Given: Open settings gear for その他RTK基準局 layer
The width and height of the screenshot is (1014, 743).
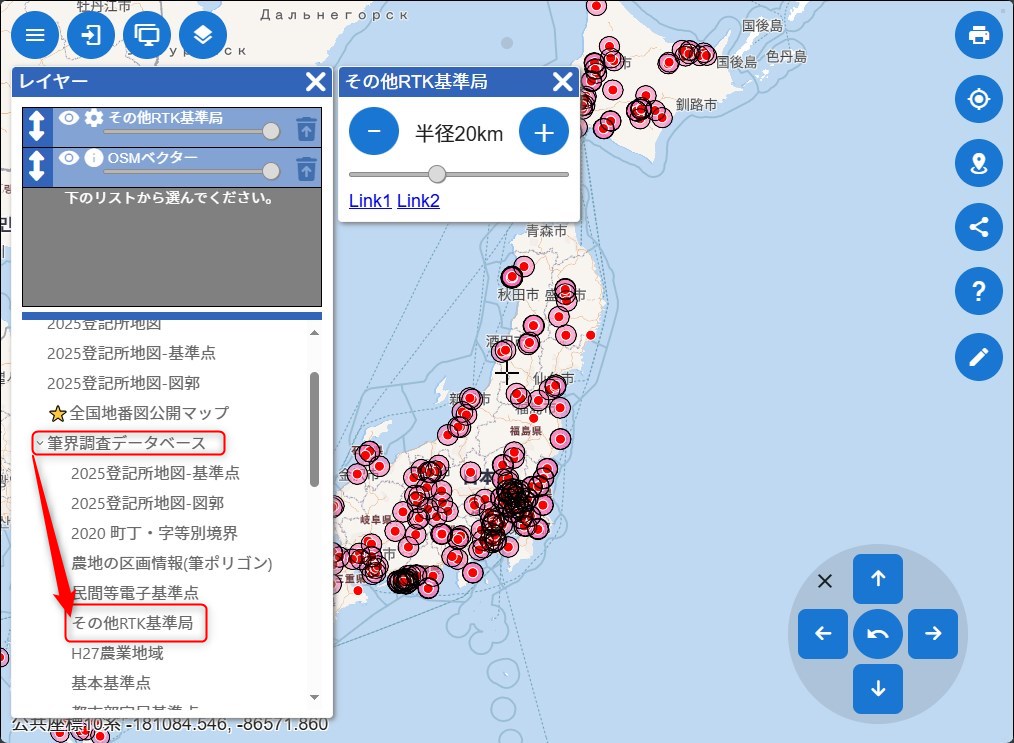Looking at the screenshot, I should click(x=94, y=118).
